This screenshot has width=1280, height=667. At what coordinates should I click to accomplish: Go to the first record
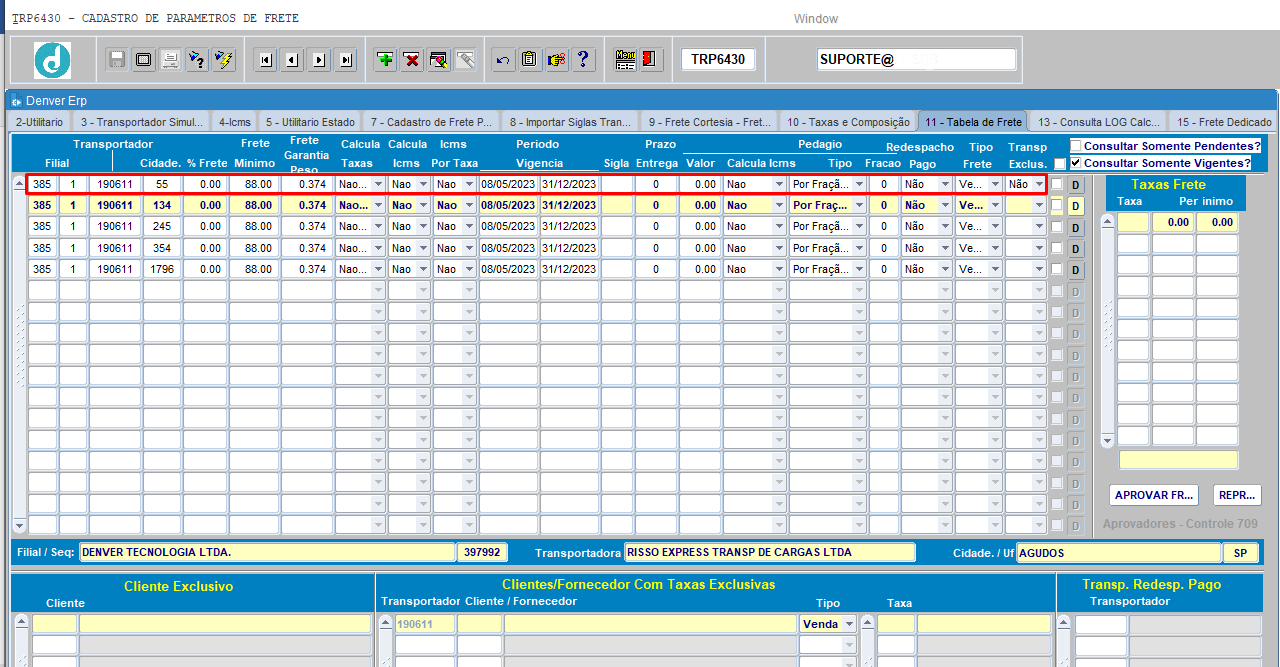[265, 60]
